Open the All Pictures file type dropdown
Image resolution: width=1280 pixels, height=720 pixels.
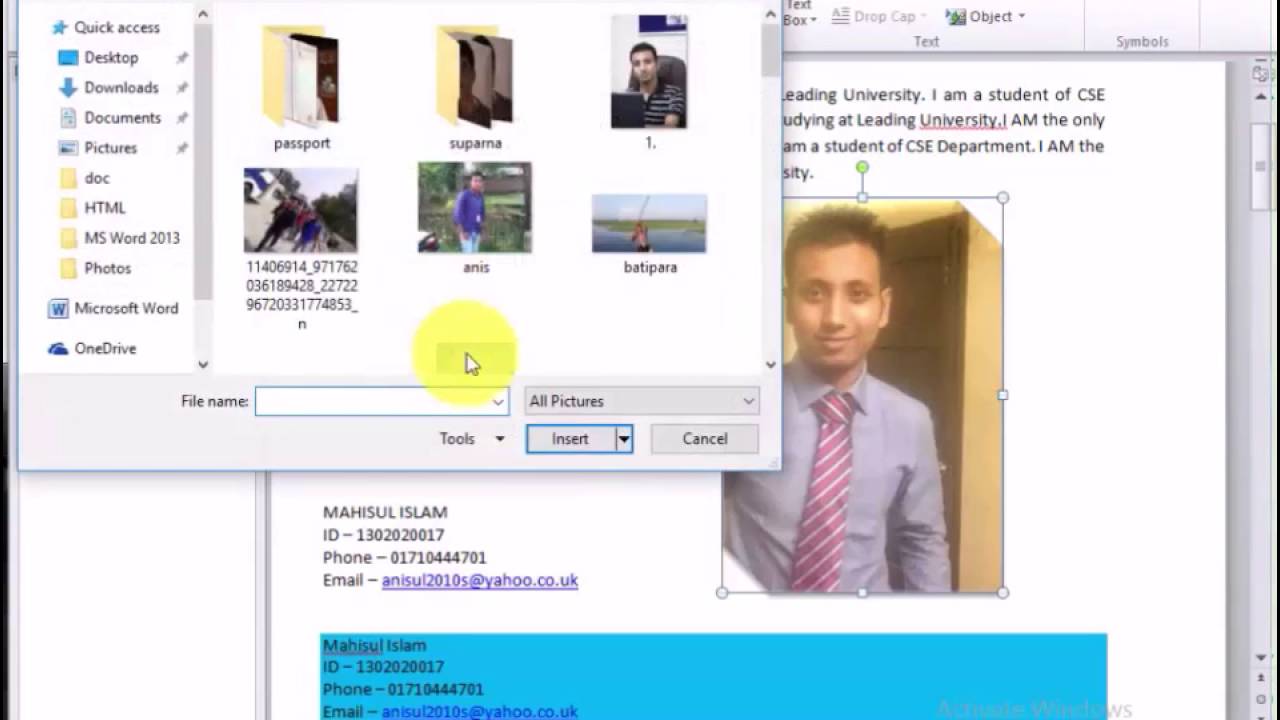(641, 401)
